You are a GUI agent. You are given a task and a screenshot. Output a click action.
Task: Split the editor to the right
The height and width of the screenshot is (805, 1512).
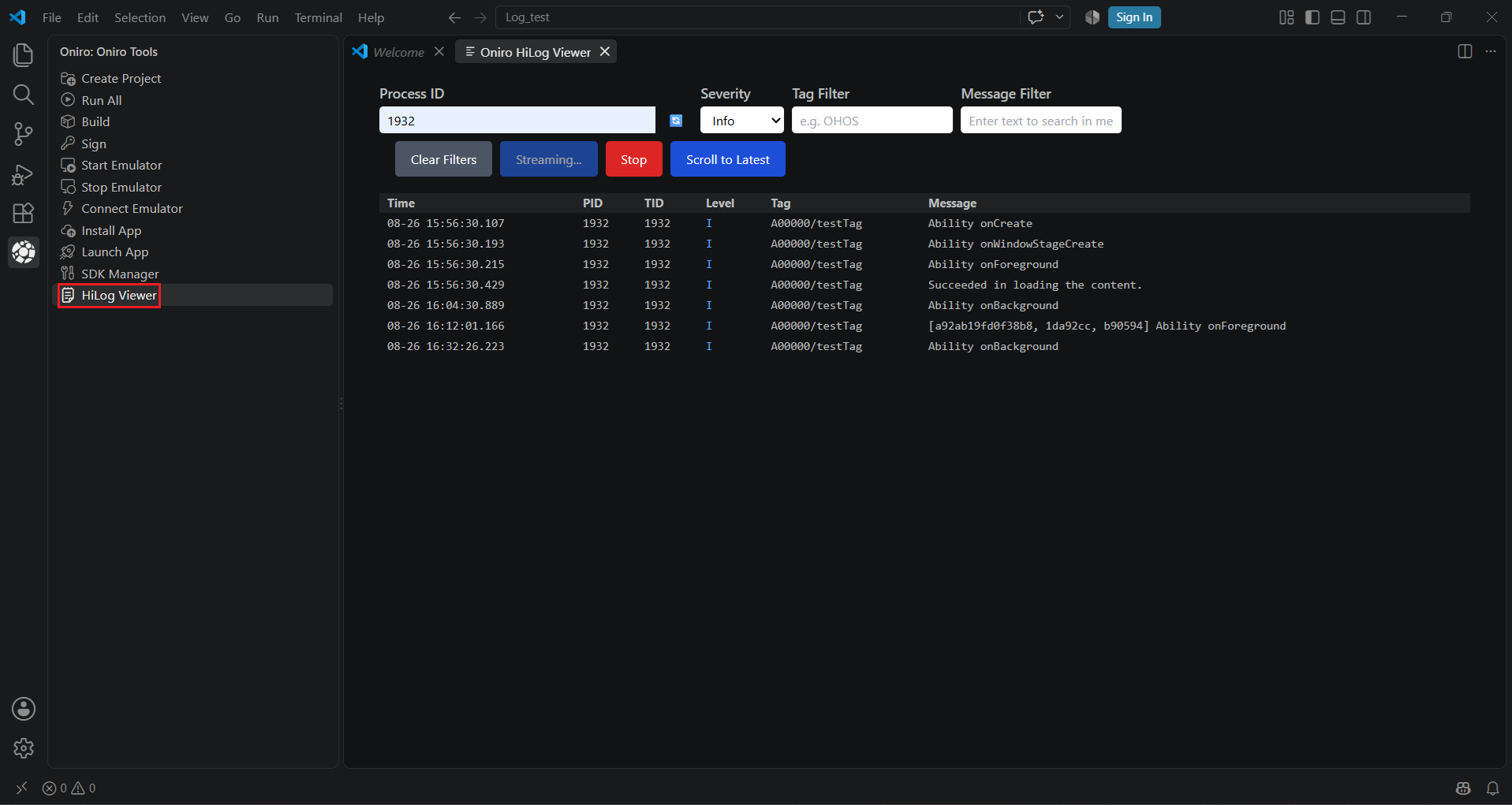[x=1465, y=51]
